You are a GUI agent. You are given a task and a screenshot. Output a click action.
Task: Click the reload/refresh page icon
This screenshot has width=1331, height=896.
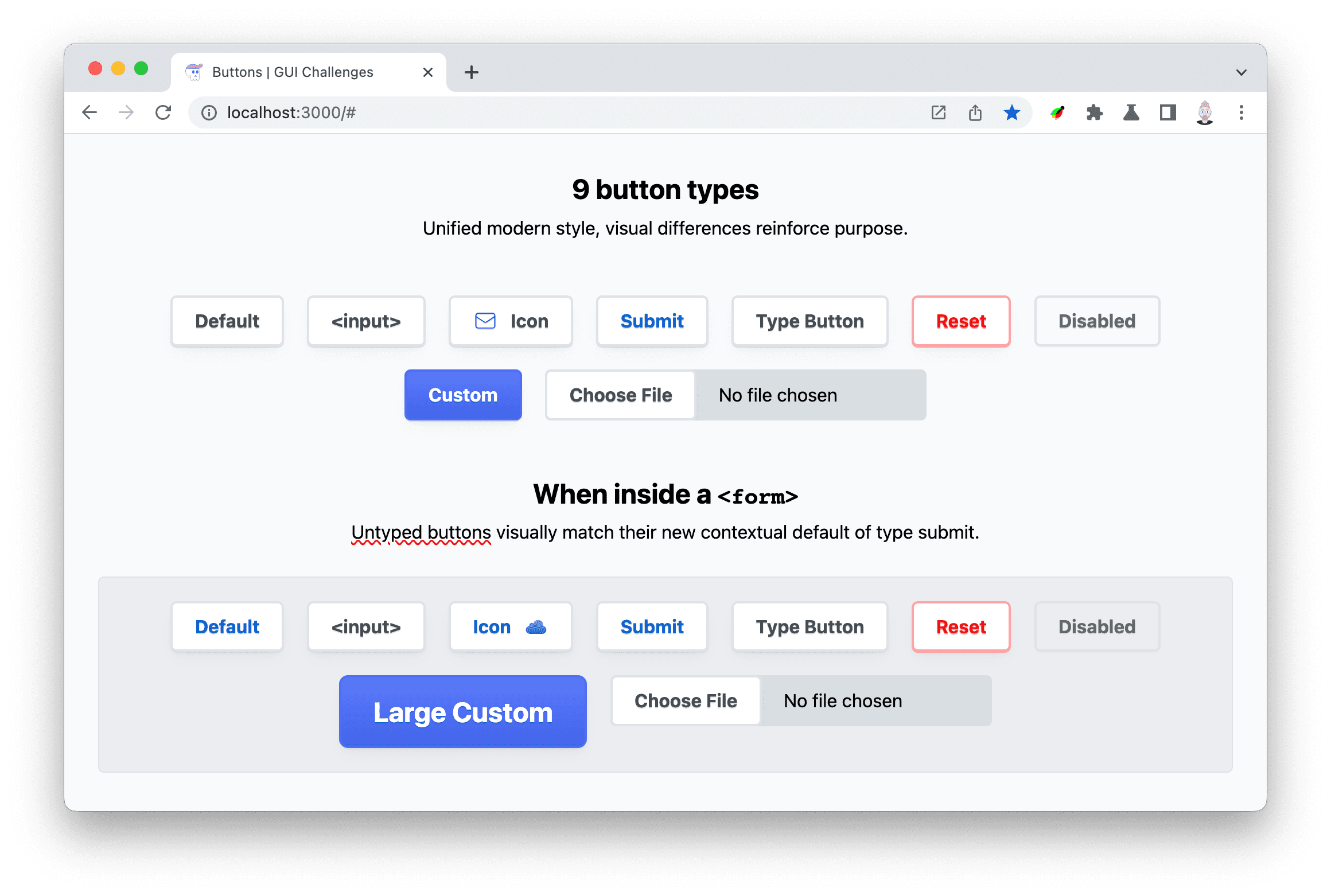[x=162, y=112]
